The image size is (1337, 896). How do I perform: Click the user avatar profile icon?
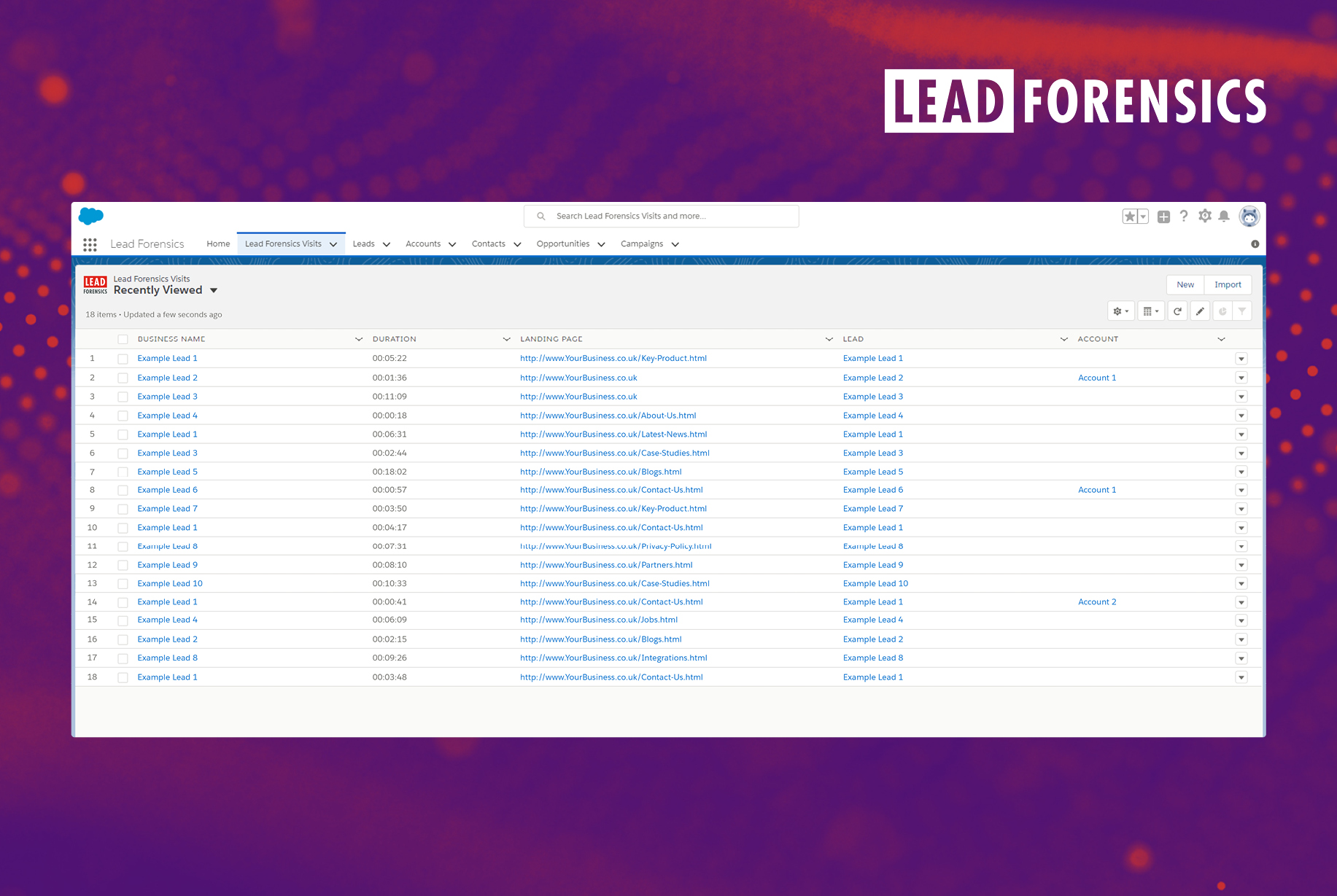click(x=1249, y=217)
